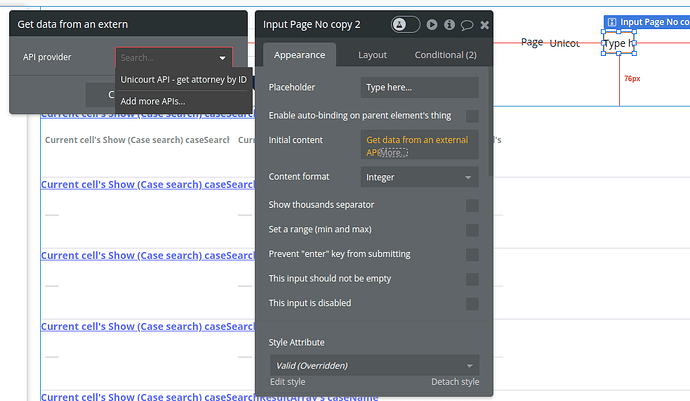
Task: Tick This input should not be empty
Action: tap(472, 279)
